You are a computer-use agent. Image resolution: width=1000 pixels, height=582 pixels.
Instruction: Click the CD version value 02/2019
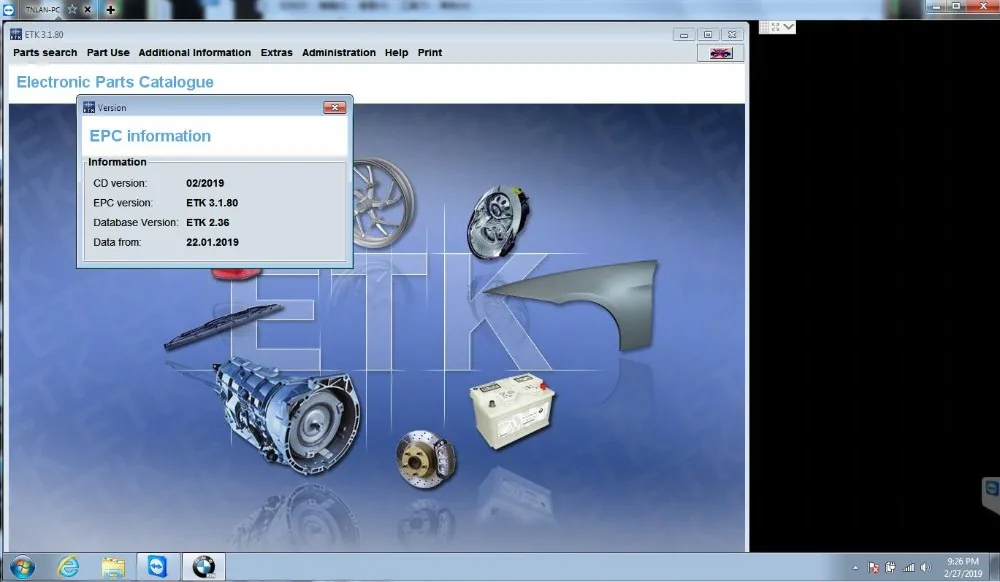pyautogui.click(x=205, y=183)
